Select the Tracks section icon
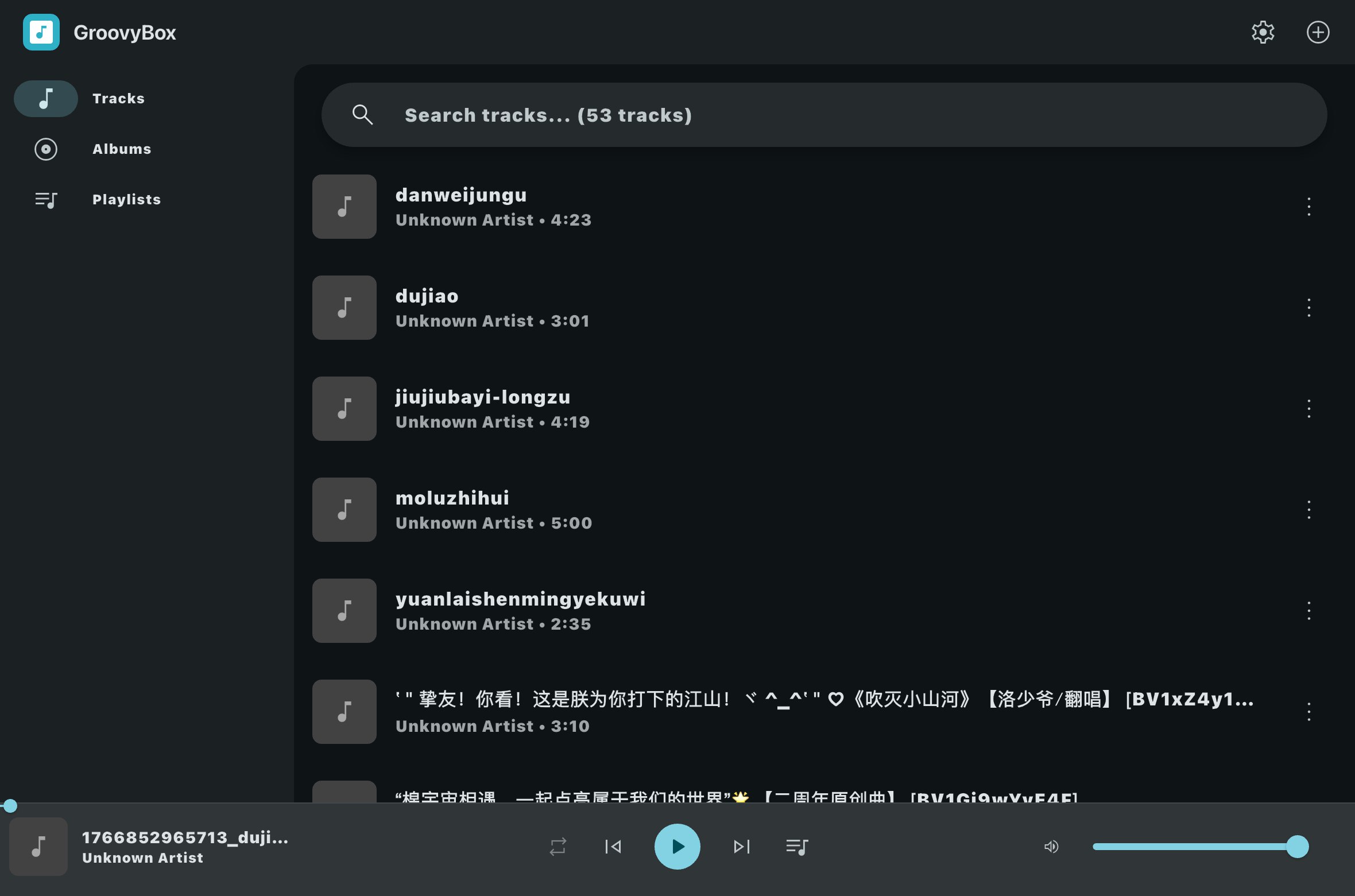The width and height of the screenshot is (1355, 896). click(45, 98)
